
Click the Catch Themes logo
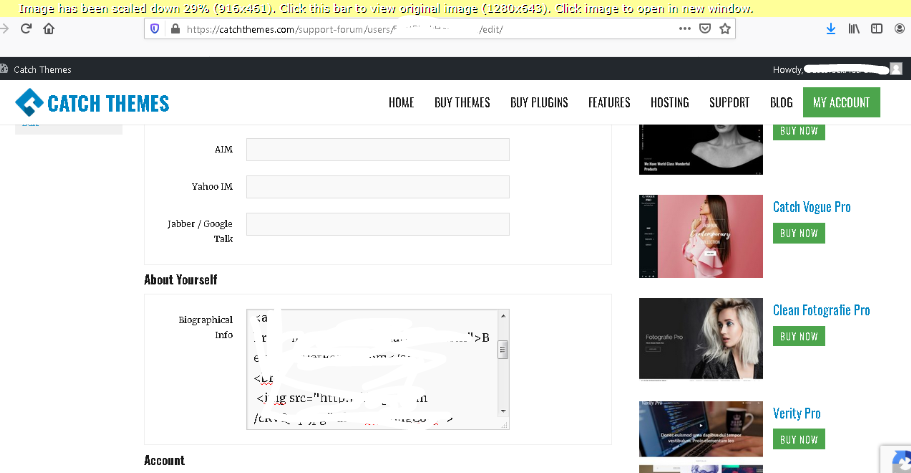pyautogui.click(x=92, y=103)
